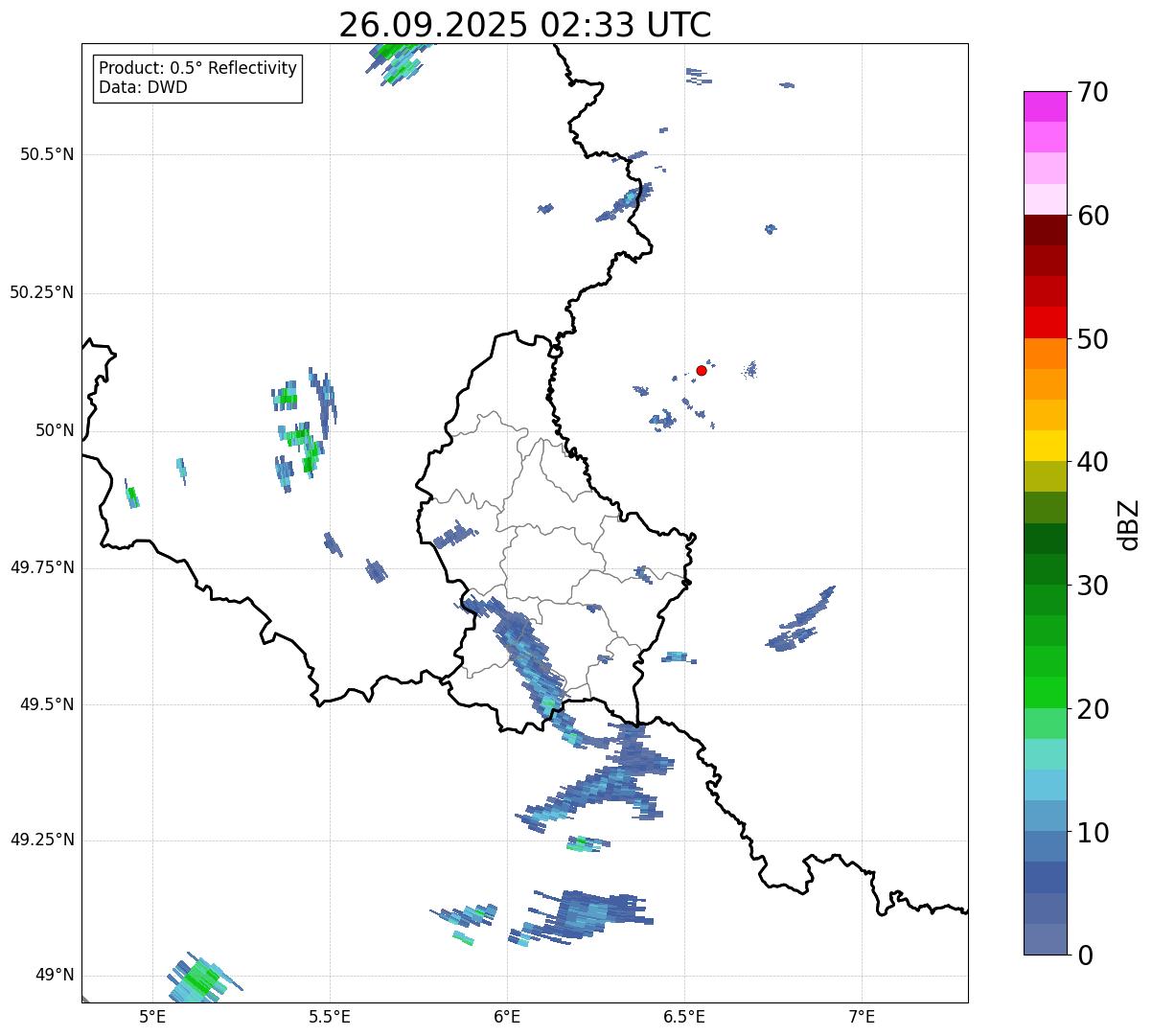
Task: Click the 49.5°N latitude label
Action: coord(47,704)
